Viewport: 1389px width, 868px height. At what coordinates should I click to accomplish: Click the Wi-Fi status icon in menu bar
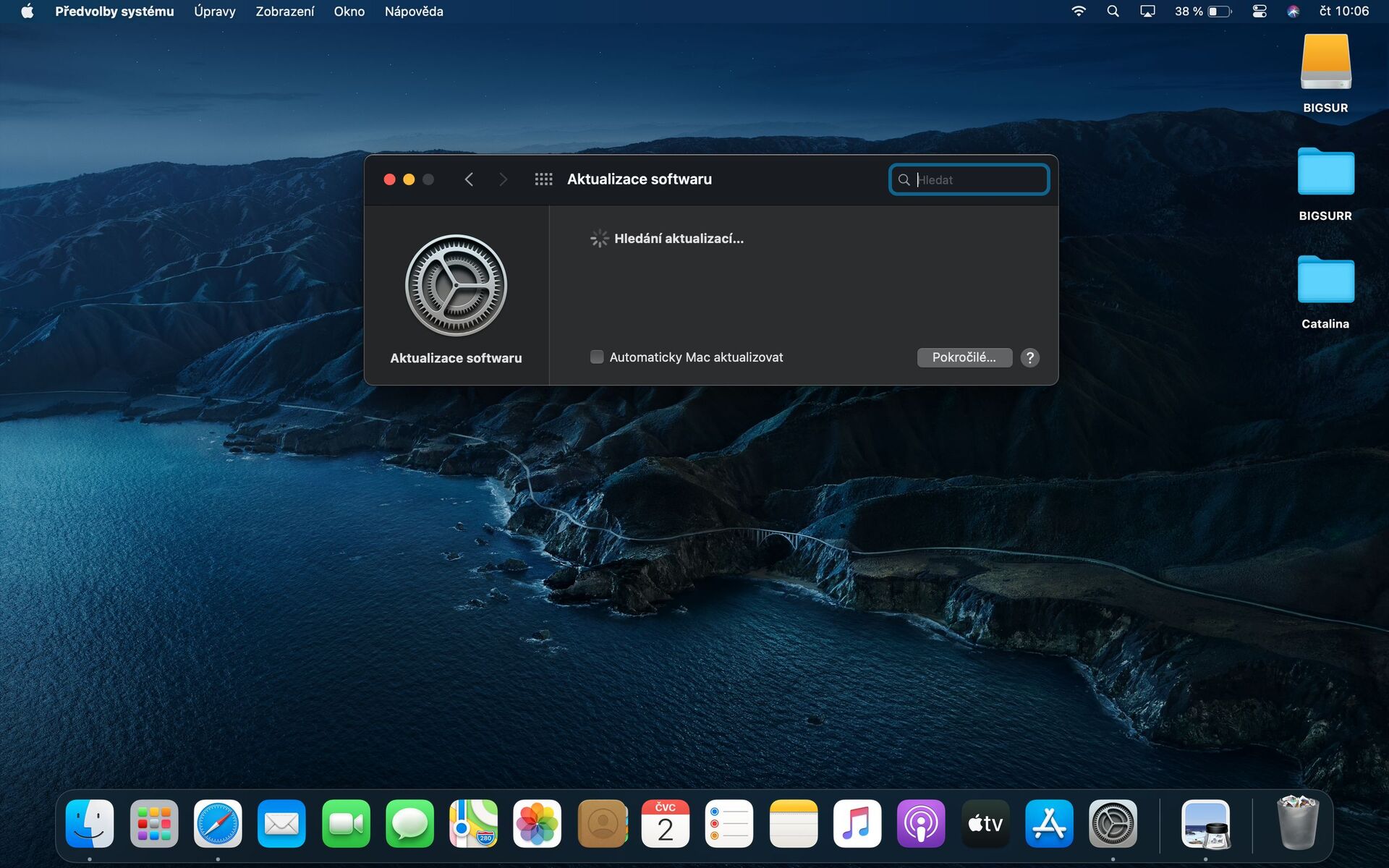point(1079,11)
